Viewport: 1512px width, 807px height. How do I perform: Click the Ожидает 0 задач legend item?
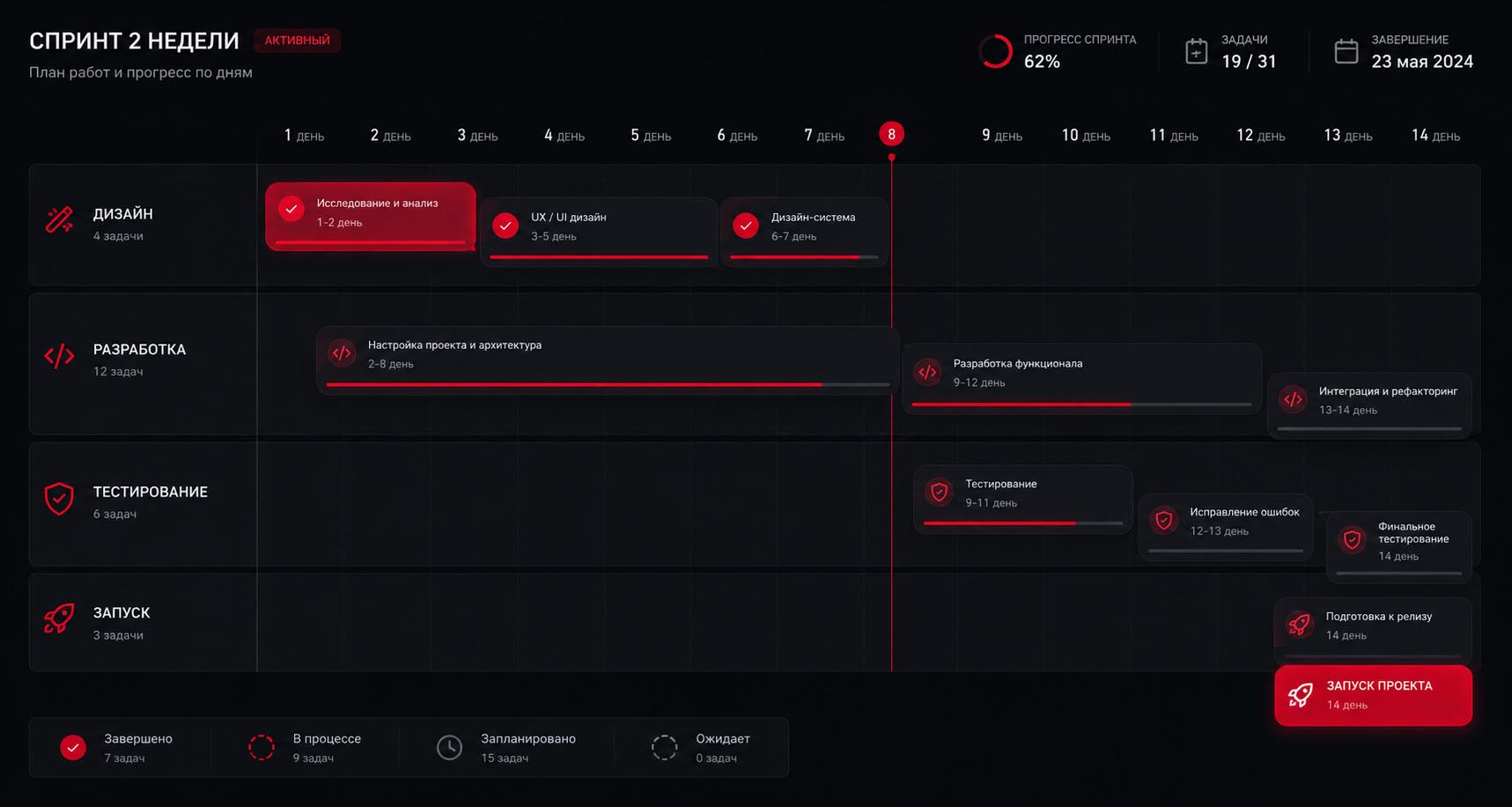(701, 747)
